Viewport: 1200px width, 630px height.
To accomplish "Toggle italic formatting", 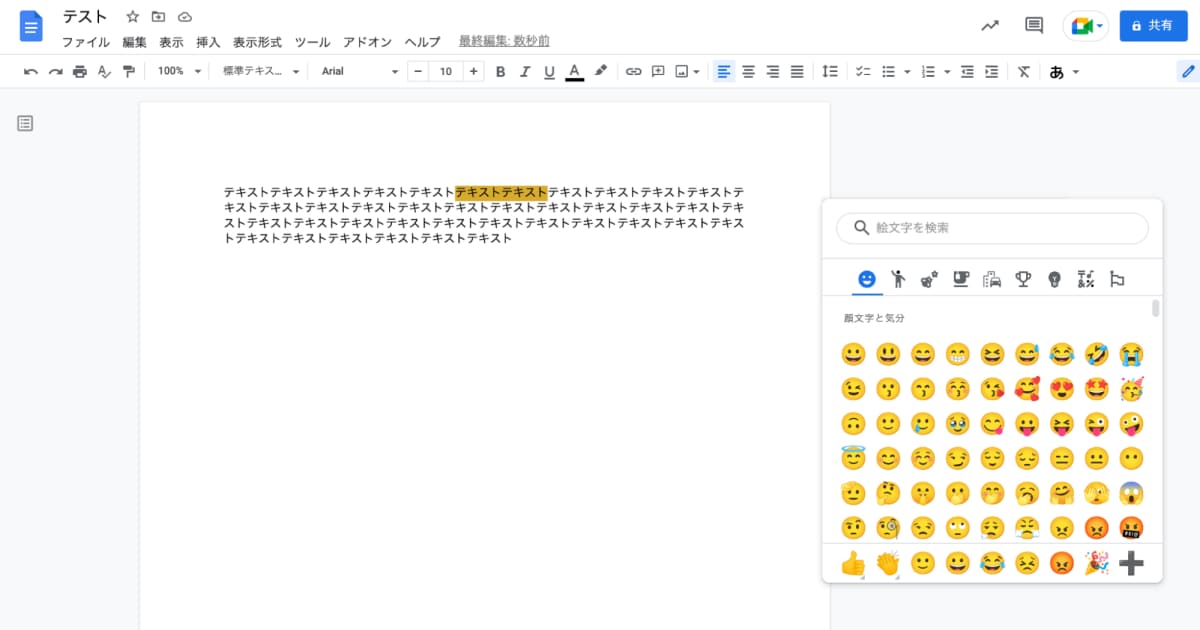I will pos(524,71).
